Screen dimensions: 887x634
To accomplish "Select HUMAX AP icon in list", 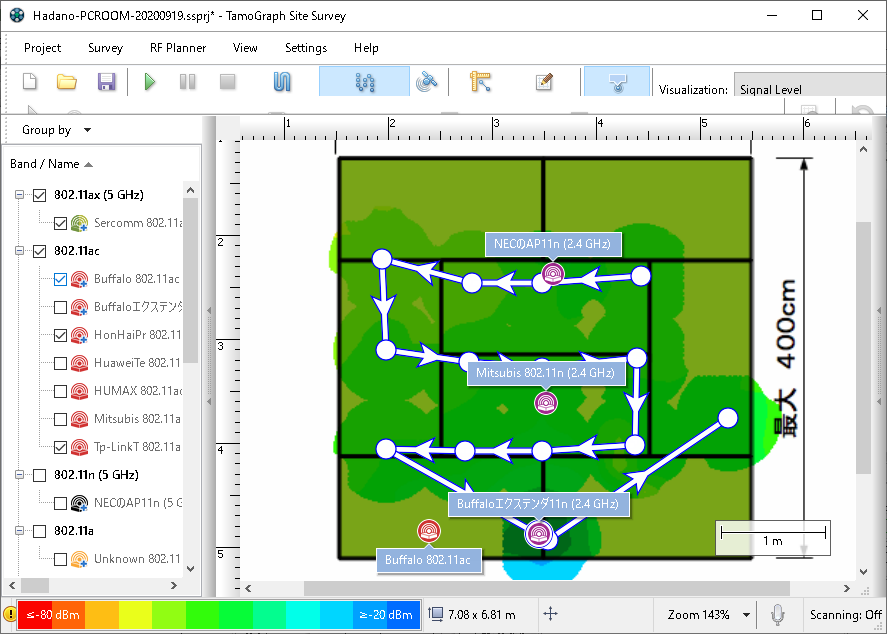I will click(79, 391).
